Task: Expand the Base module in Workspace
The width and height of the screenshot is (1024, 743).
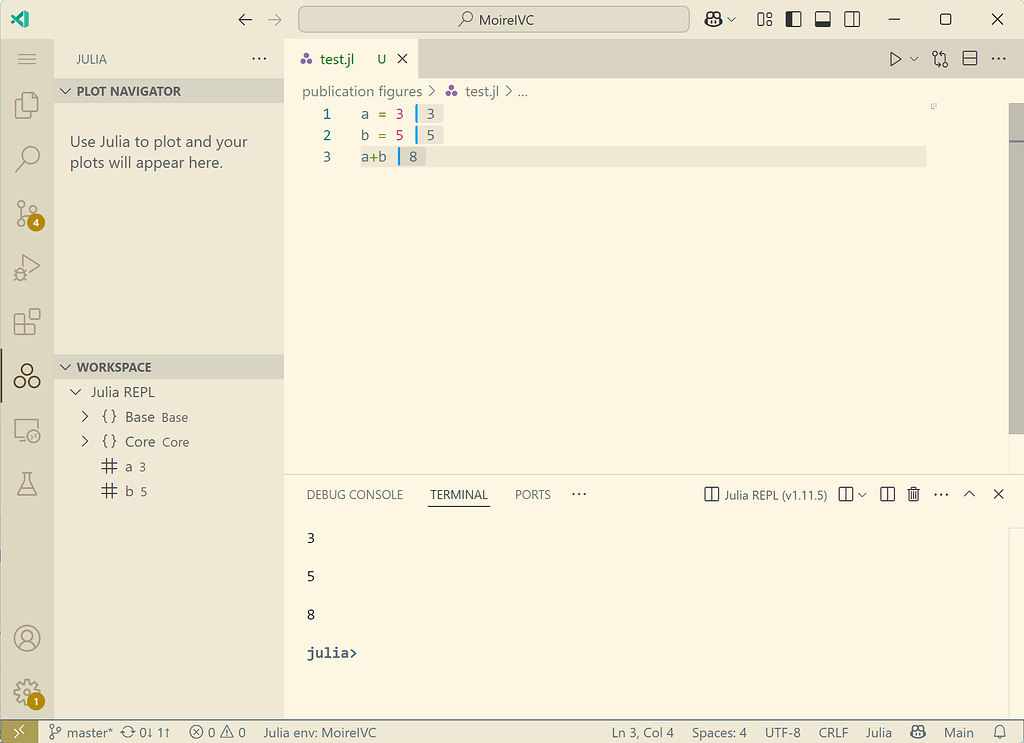Action: point(85,417)
